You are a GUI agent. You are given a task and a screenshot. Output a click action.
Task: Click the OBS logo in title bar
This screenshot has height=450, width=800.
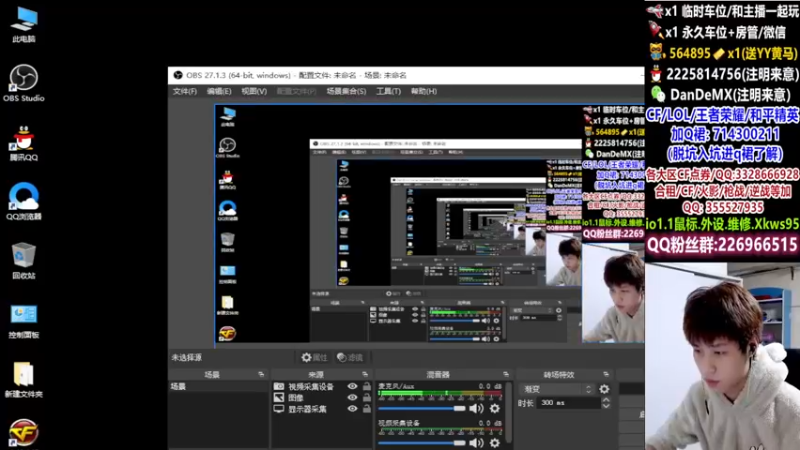click(x=178, y=75)
